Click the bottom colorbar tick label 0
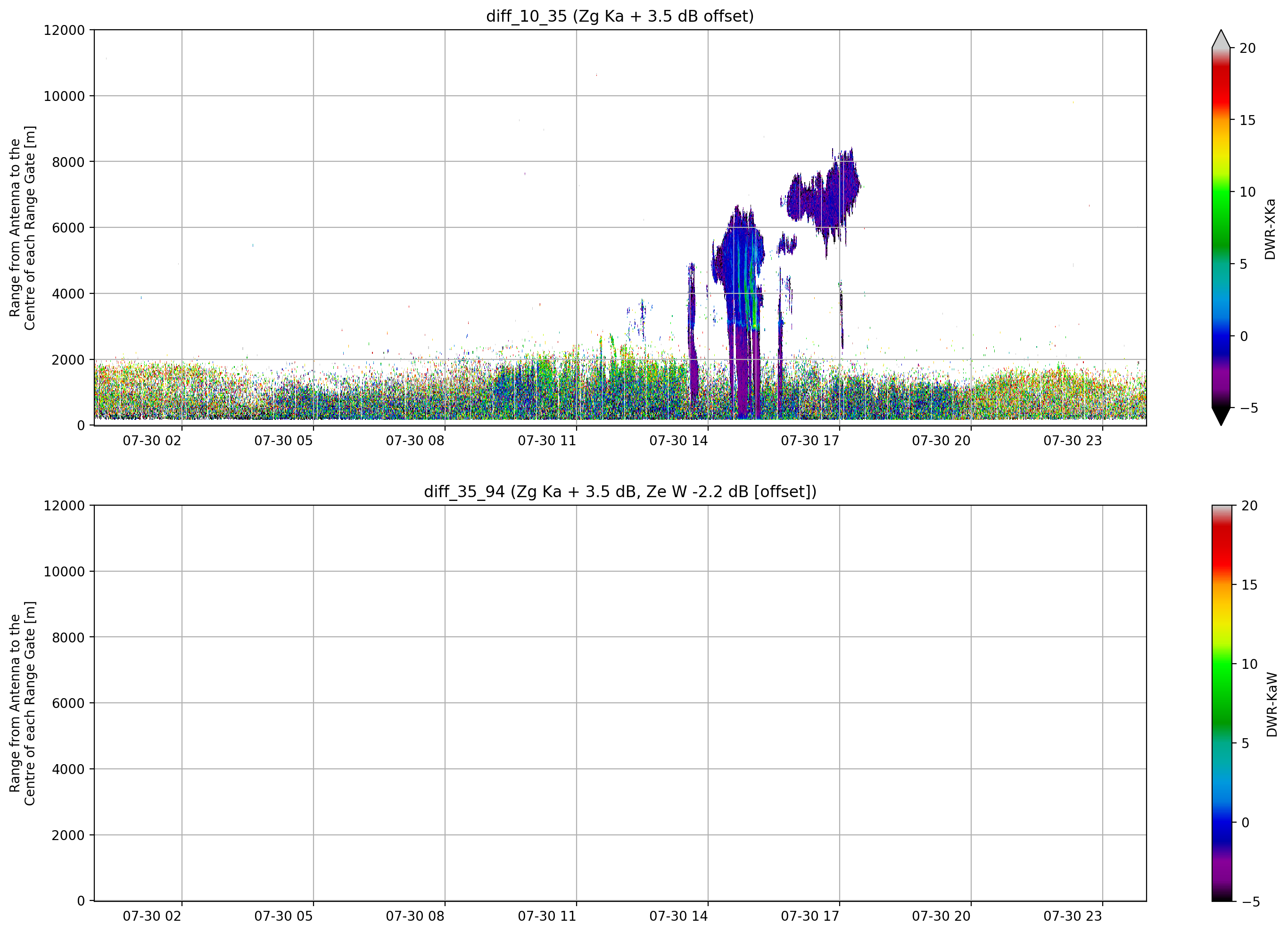1288x933 pixels. click(x=1246, y=822)
